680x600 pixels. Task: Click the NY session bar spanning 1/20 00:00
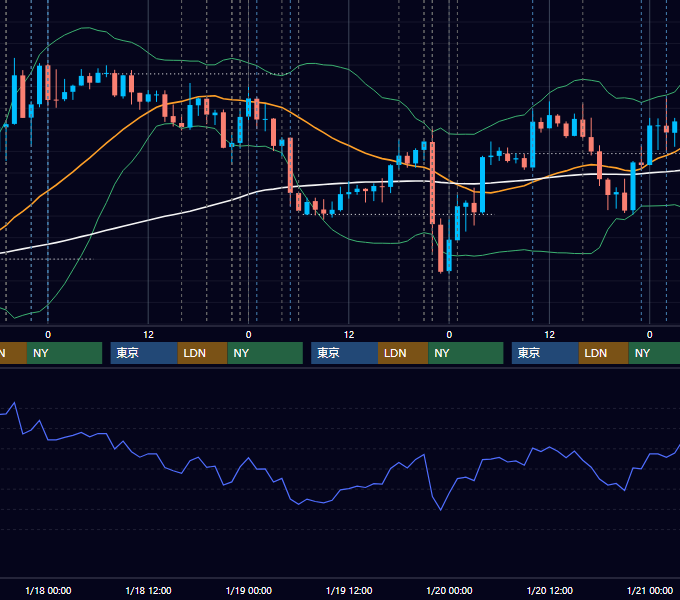(x=466, y=353)
